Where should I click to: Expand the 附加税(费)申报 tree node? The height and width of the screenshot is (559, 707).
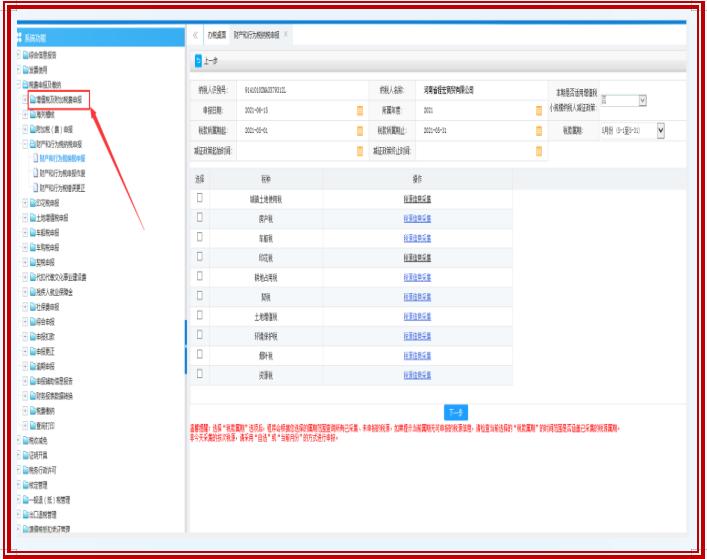pyautogui.click(x=25, y=129)
